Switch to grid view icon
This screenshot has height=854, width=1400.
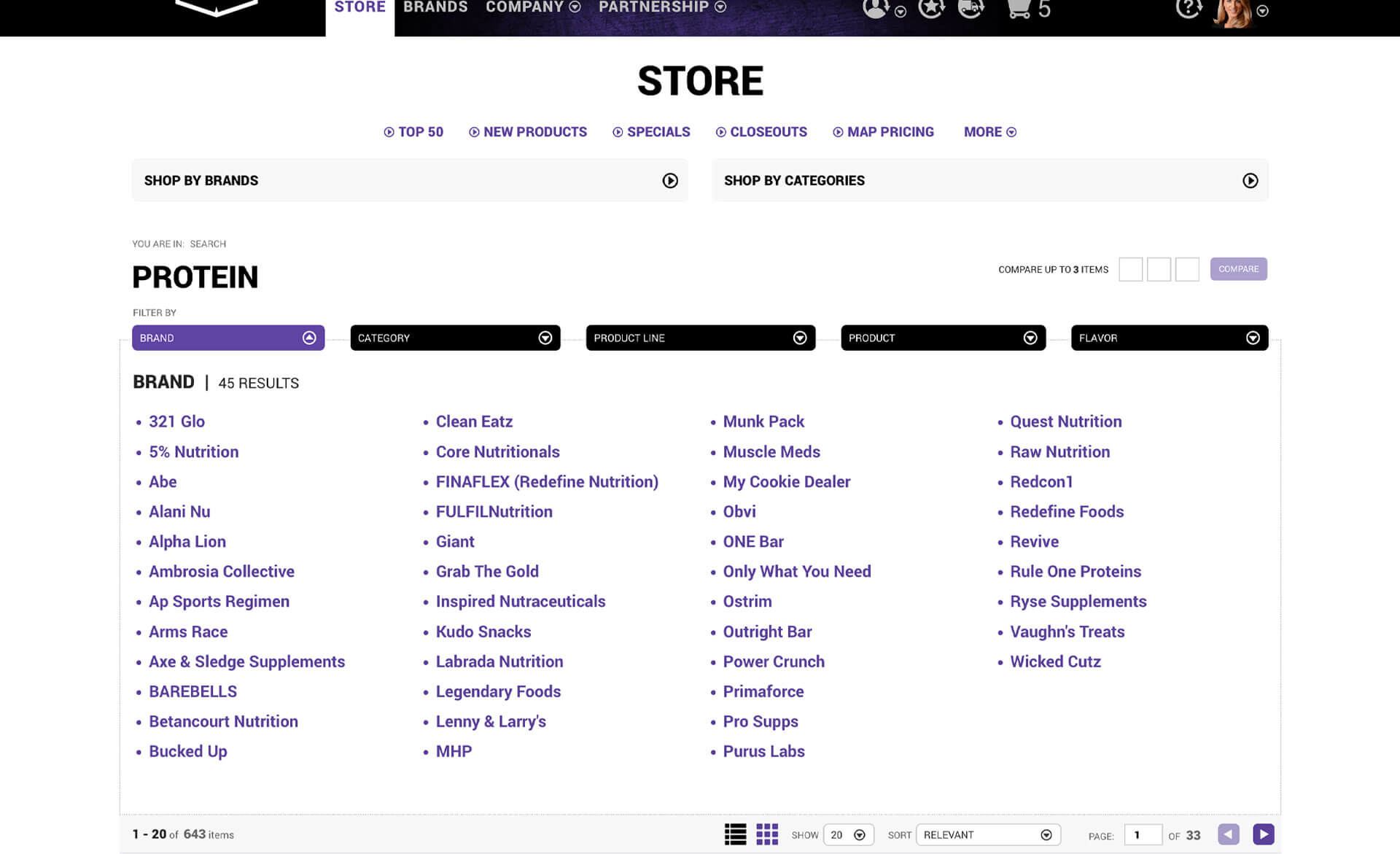(767, 834)
